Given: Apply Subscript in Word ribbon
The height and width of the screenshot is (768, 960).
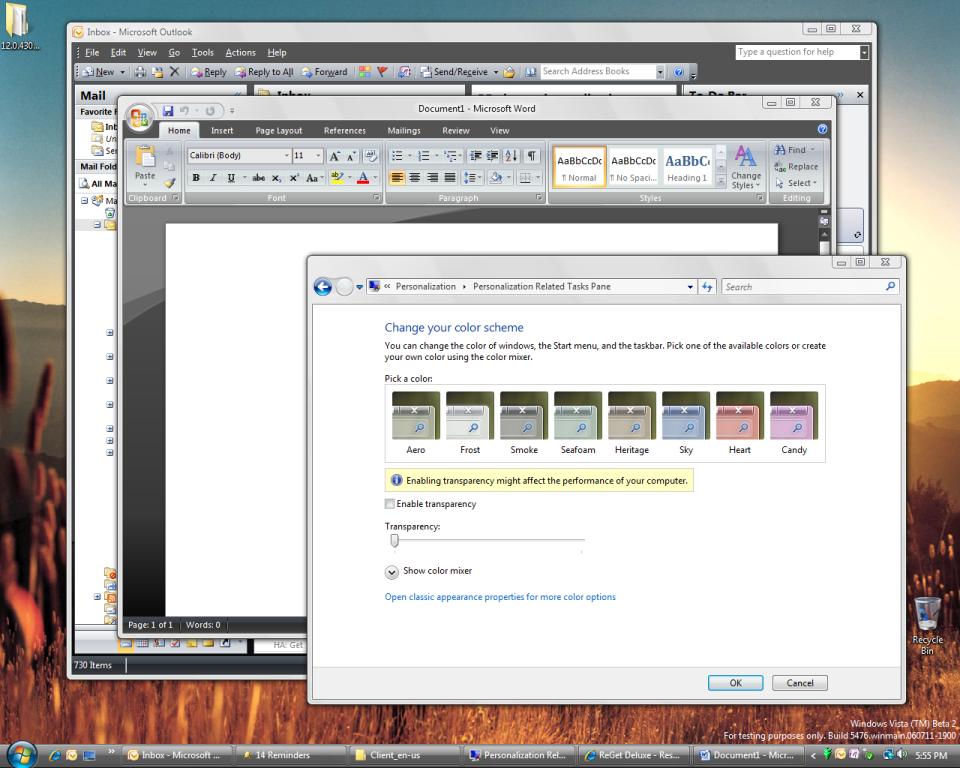Looking at the screenshot, I should click(277, 178).
